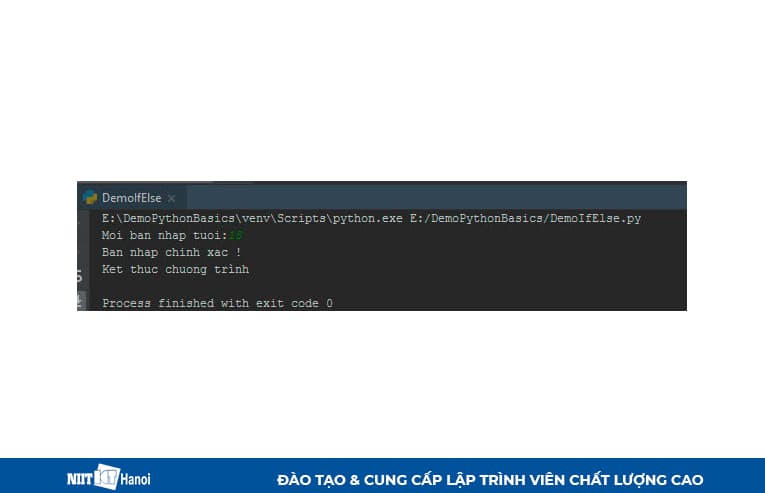The height and width of the screenshot is (493, 765).
Task: Click empty tab bar area right of DemoIfElse
Action: click(436, 198)
